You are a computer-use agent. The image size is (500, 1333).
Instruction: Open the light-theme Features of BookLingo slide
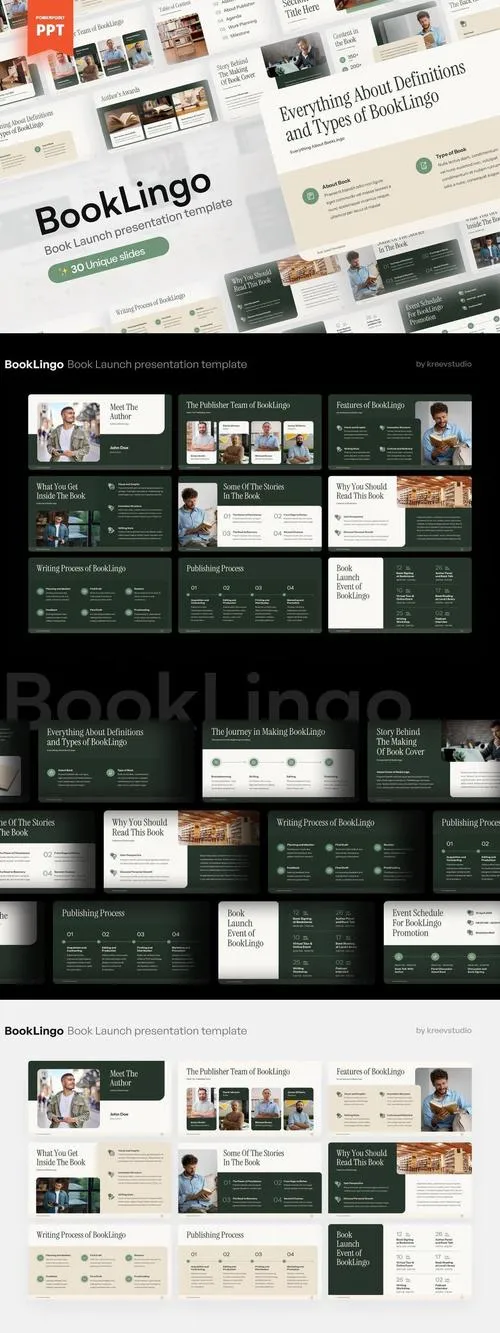coord(400,1099)
